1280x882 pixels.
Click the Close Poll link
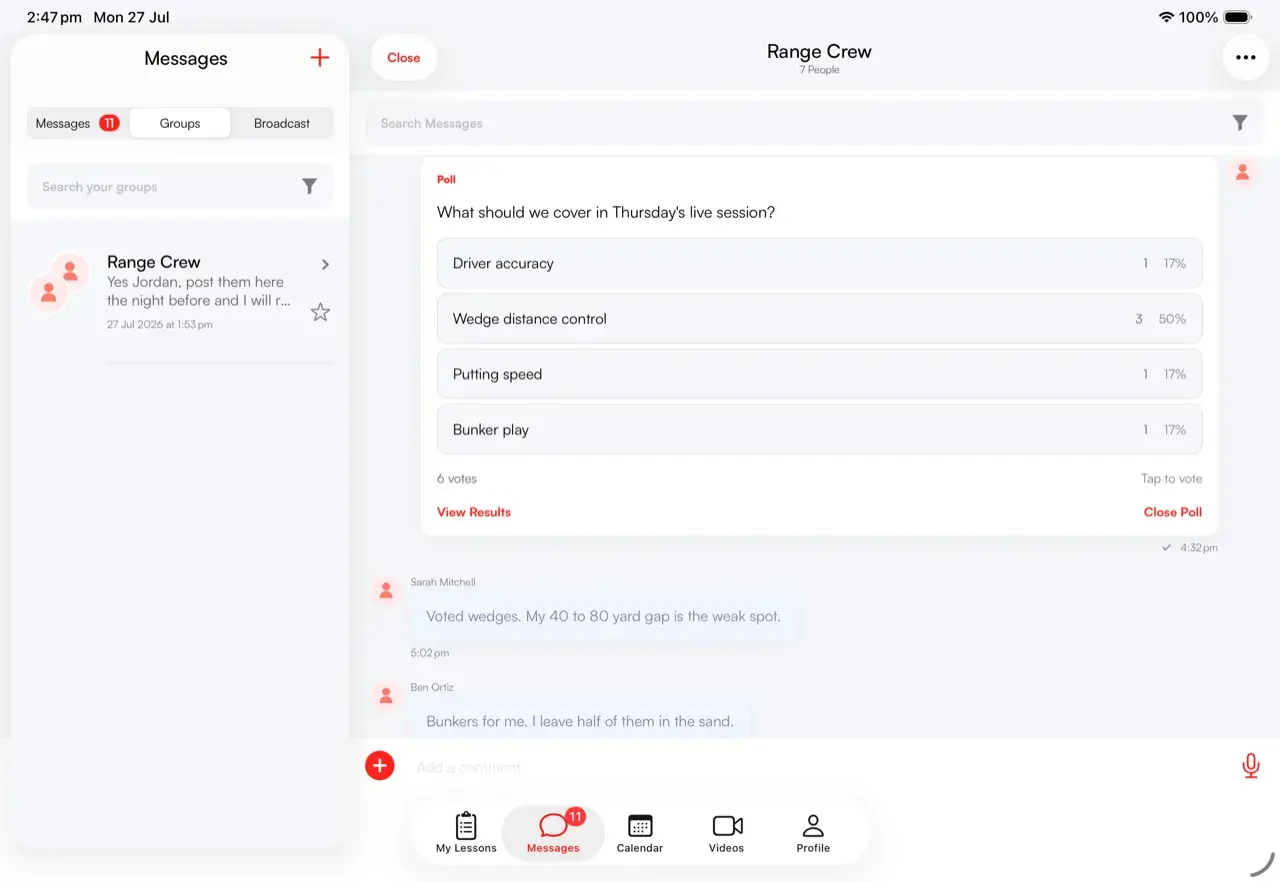pyautogui.click(x=1173, y=512)
